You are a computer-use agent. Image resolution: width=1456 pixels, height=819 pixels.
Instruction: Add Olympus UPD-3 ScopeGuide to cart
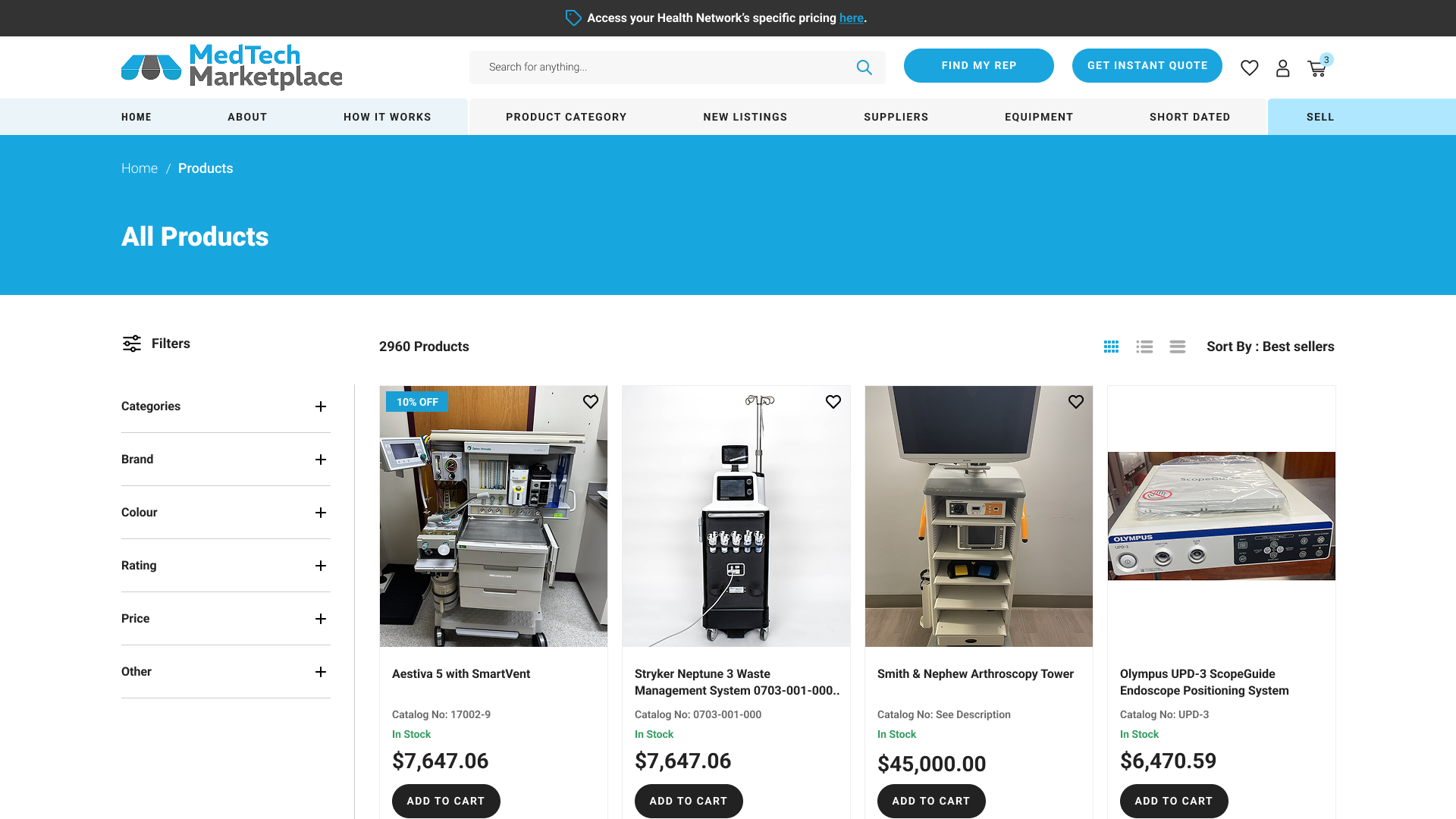pos(1173,801)
